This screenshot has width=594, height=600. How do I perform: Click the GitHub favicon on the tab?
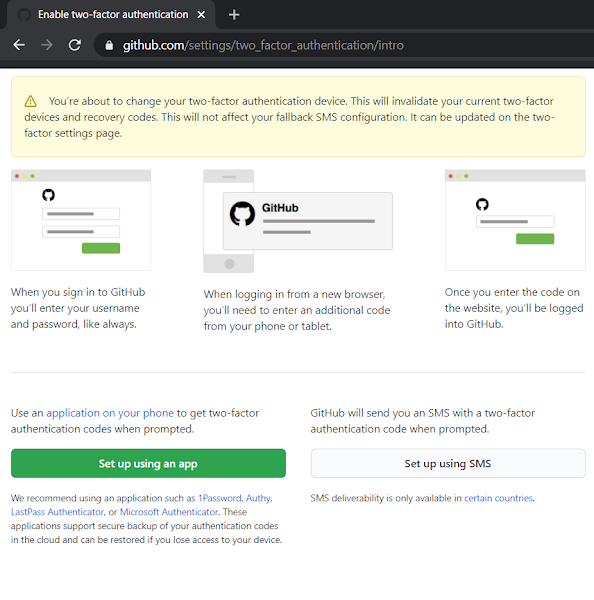coord(24,15)
